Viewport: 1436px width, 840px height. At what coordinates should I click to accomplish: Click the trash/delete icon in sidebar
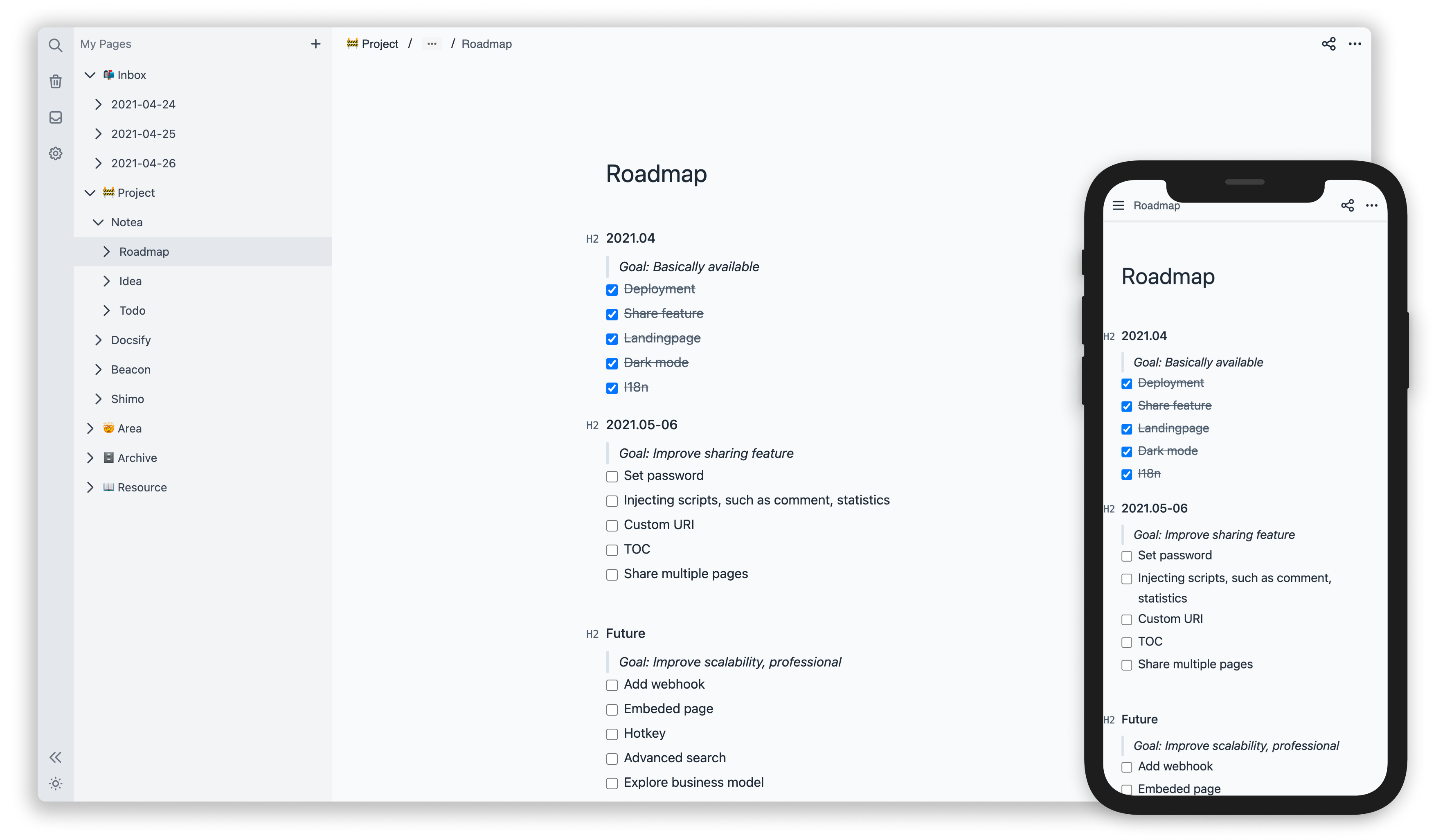(x=54, y=81)
